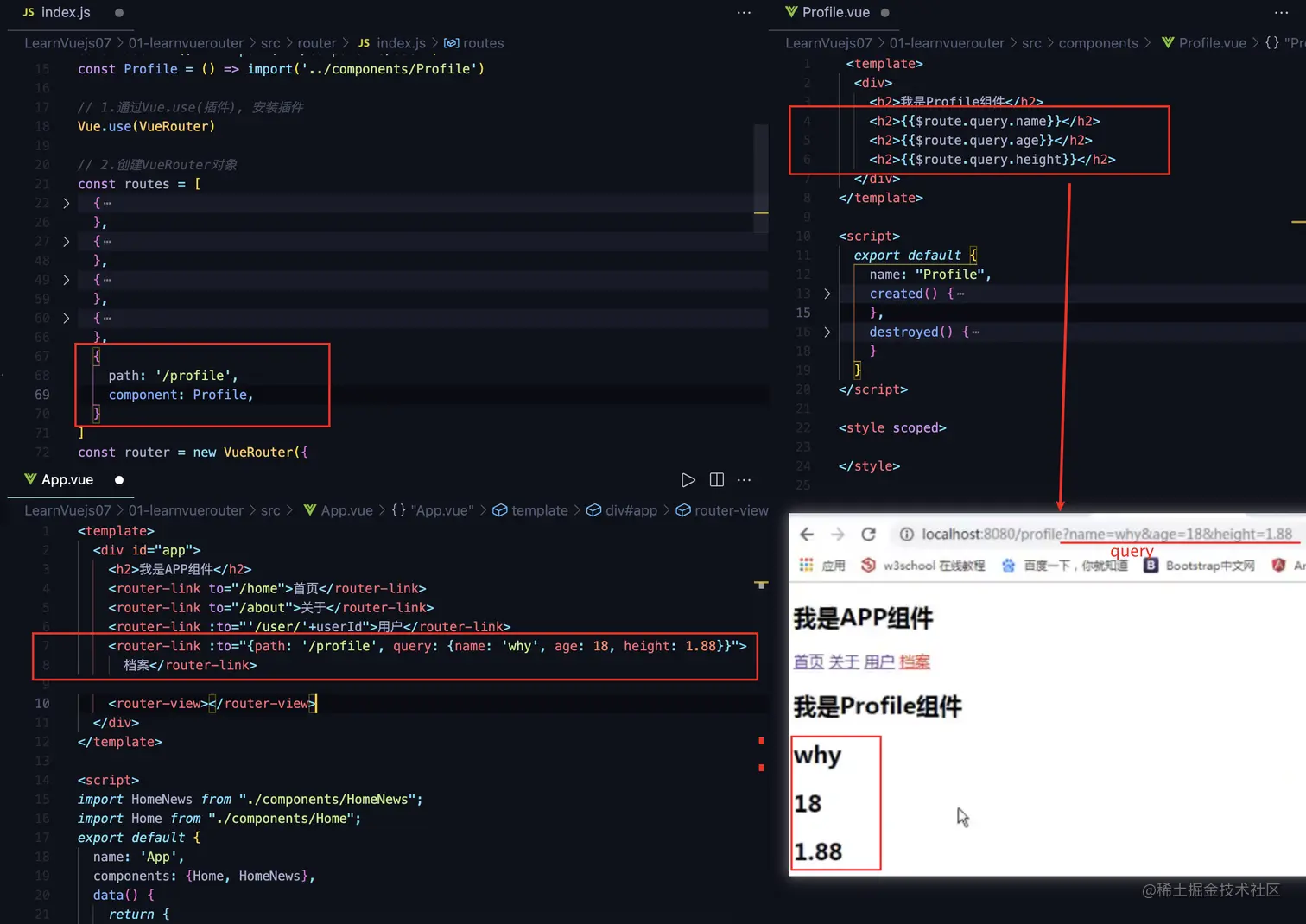The width and height of the screenshot is (1306, 924).
Task: Select router-view symbol in App.vue breadcrumb
Action: (x=722, y=510)
